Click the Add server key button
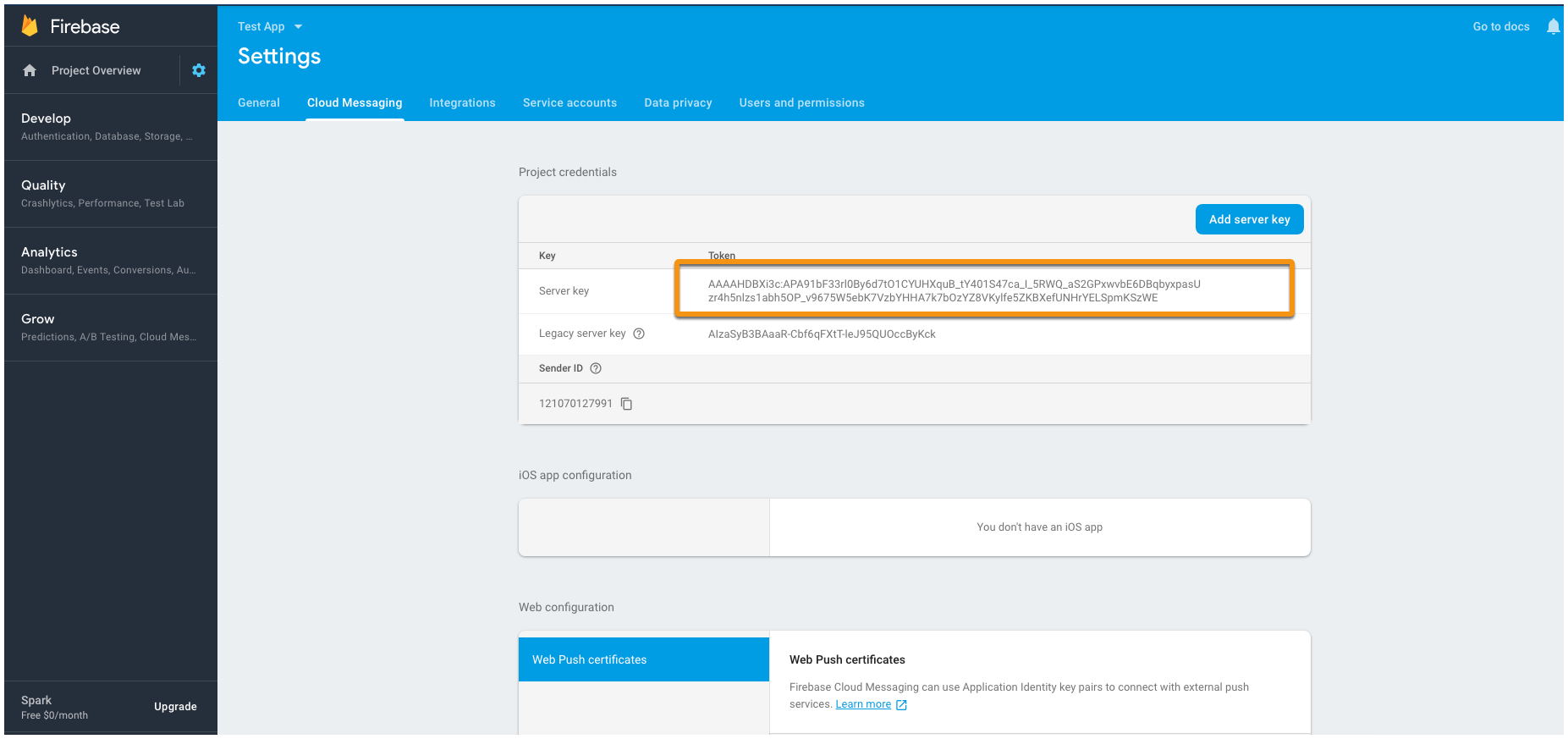Image resolution: width=1568 pixels, height=739 pixels. tap(1249, 219)
